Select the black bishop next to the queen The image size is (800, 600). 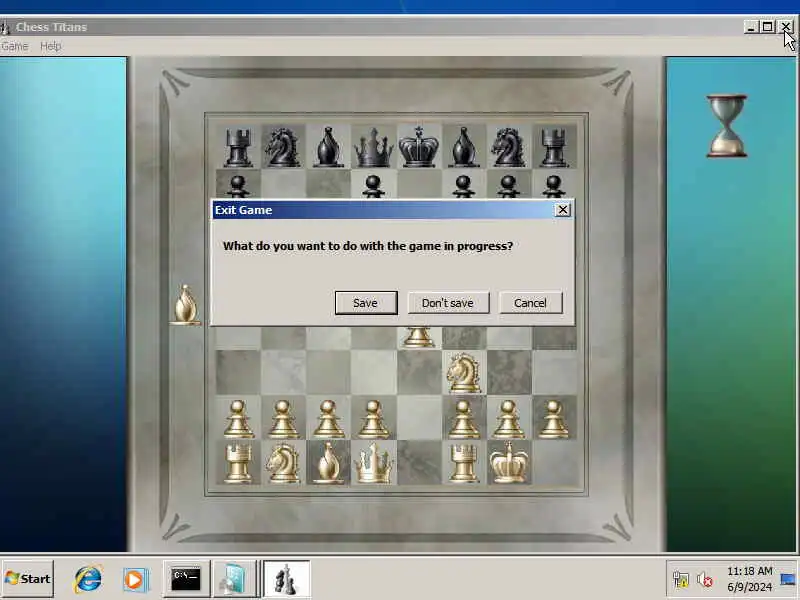click(328, 147)
